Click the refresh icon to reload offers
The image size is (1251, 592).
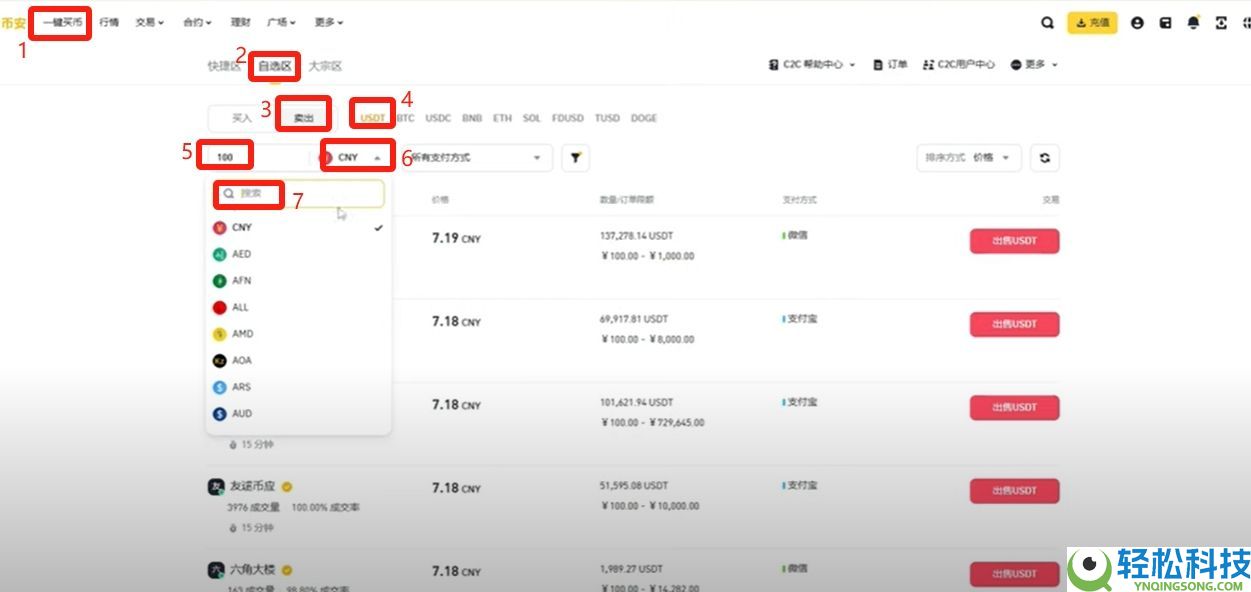[1045, 157]
